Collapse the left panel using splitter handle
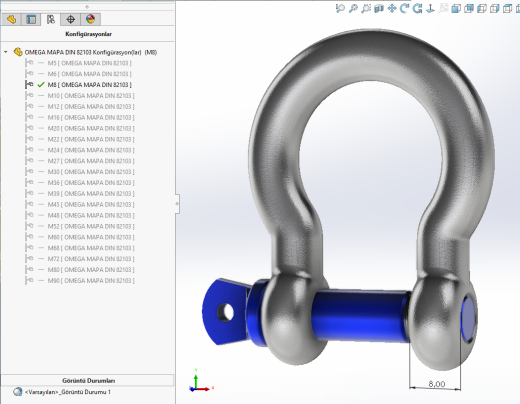520x404 pixels. click(x=177, y=203)
